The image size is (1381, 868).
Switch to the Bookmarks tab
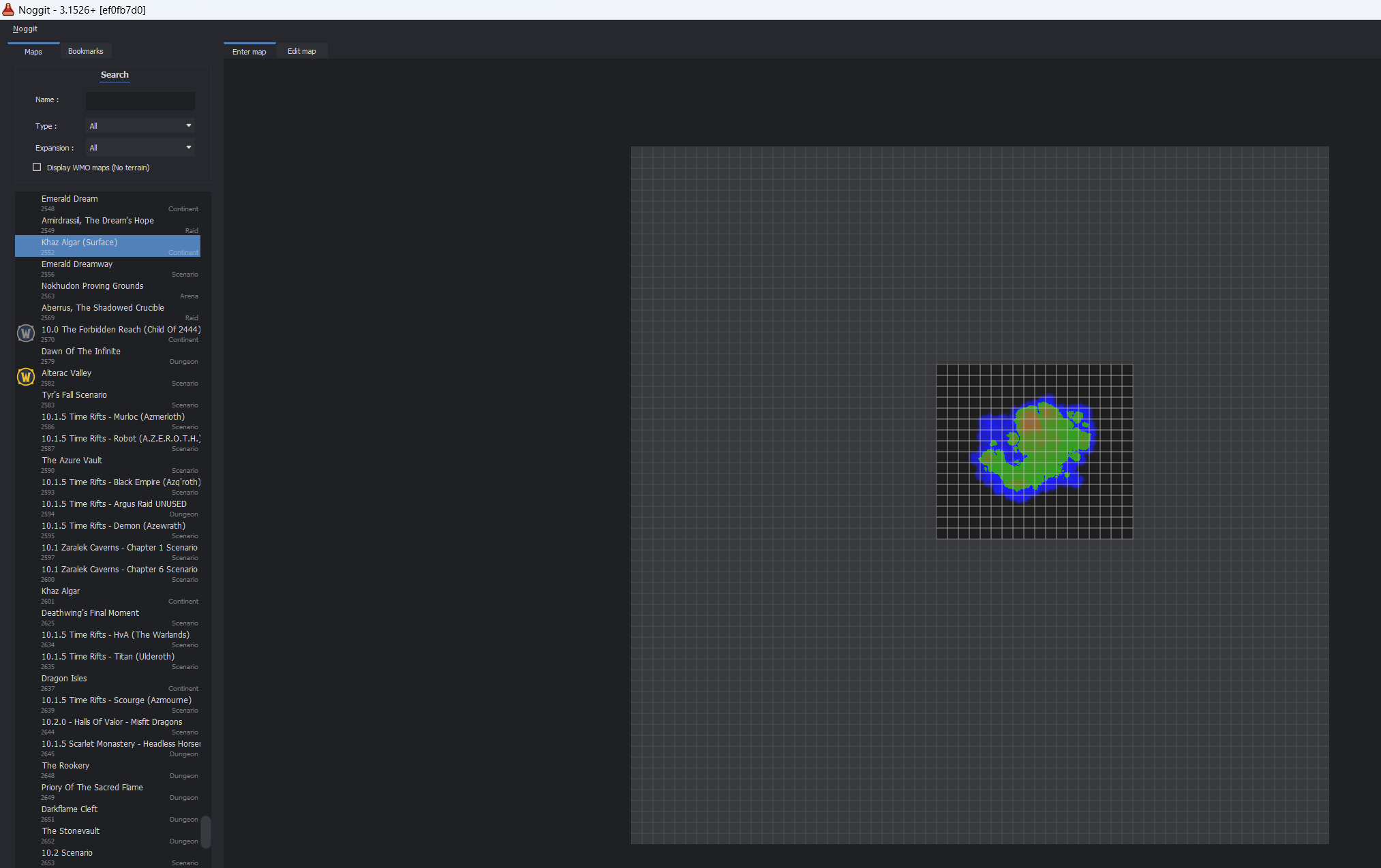pyautogui.click(x=85, y=52)
